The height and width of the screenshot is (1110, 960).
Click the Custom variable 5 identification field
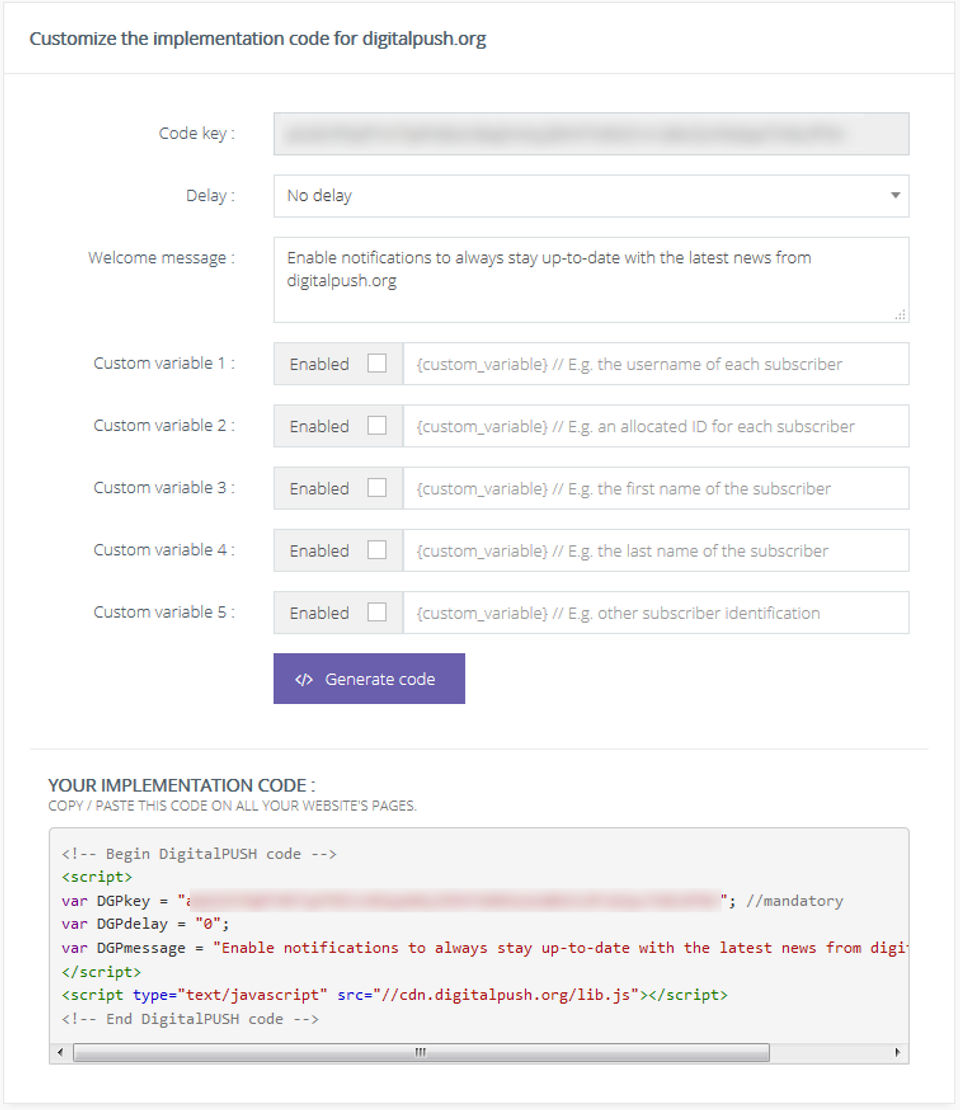coord(655,612)
